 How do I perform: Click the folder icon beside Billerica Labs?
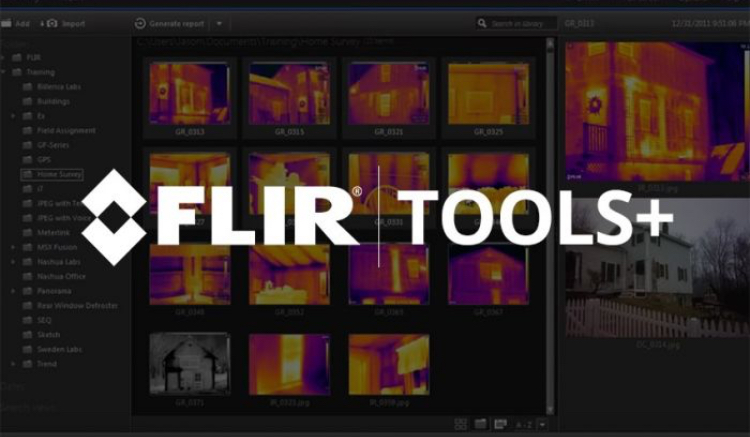click(x=28, y=87)
